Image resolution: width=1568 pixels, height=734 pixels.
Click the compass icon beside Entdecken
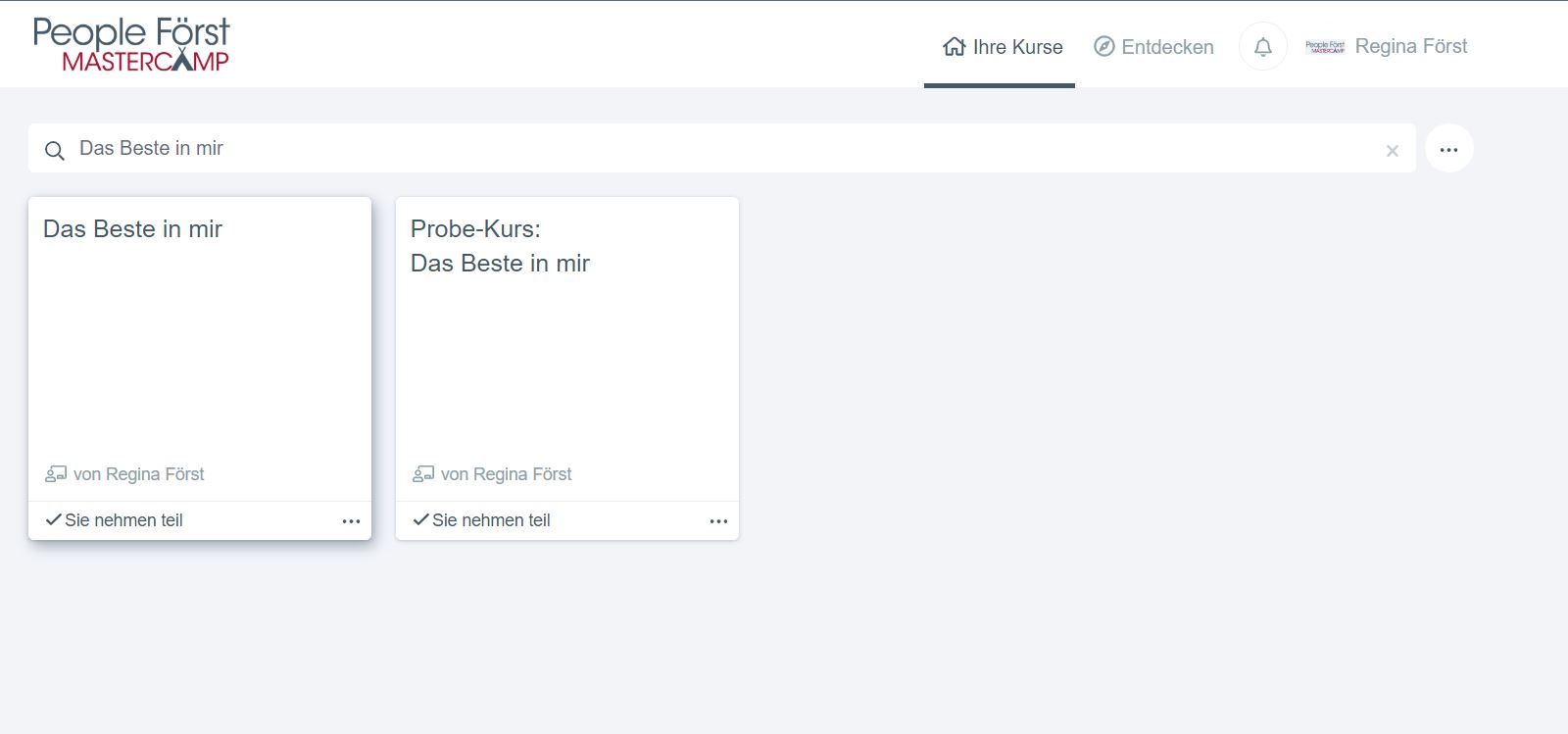pyautogui.click(x=1103, y=47)
